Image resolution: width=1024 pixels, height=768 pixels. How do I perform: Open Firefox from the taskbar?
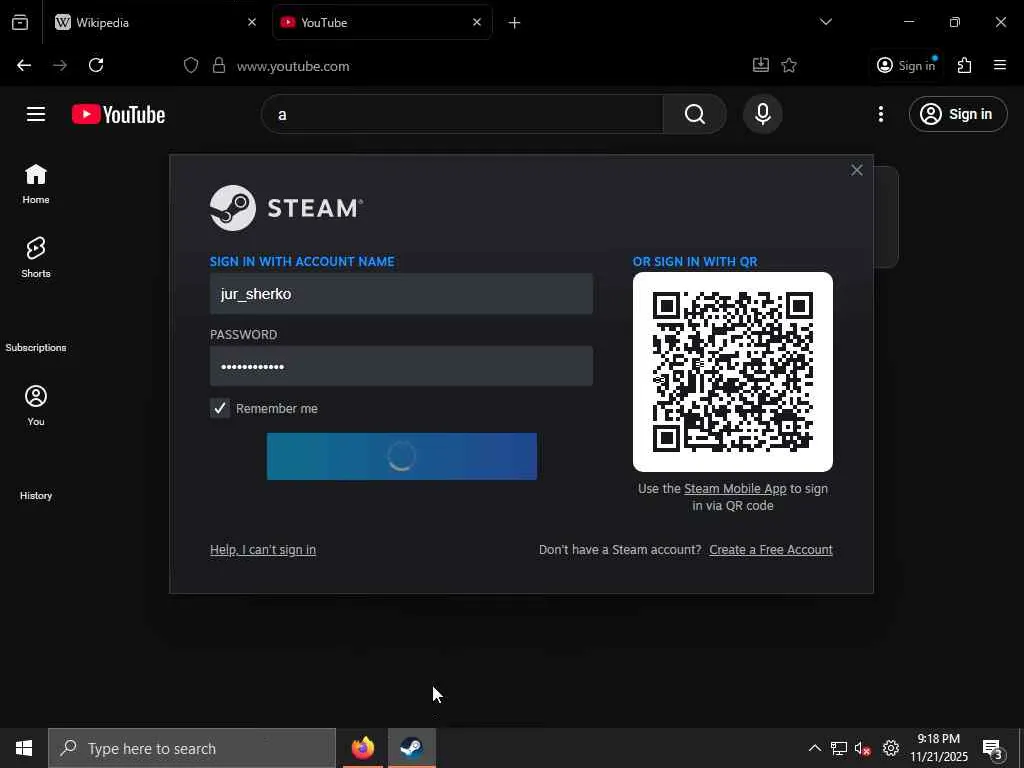click(363, 748)
